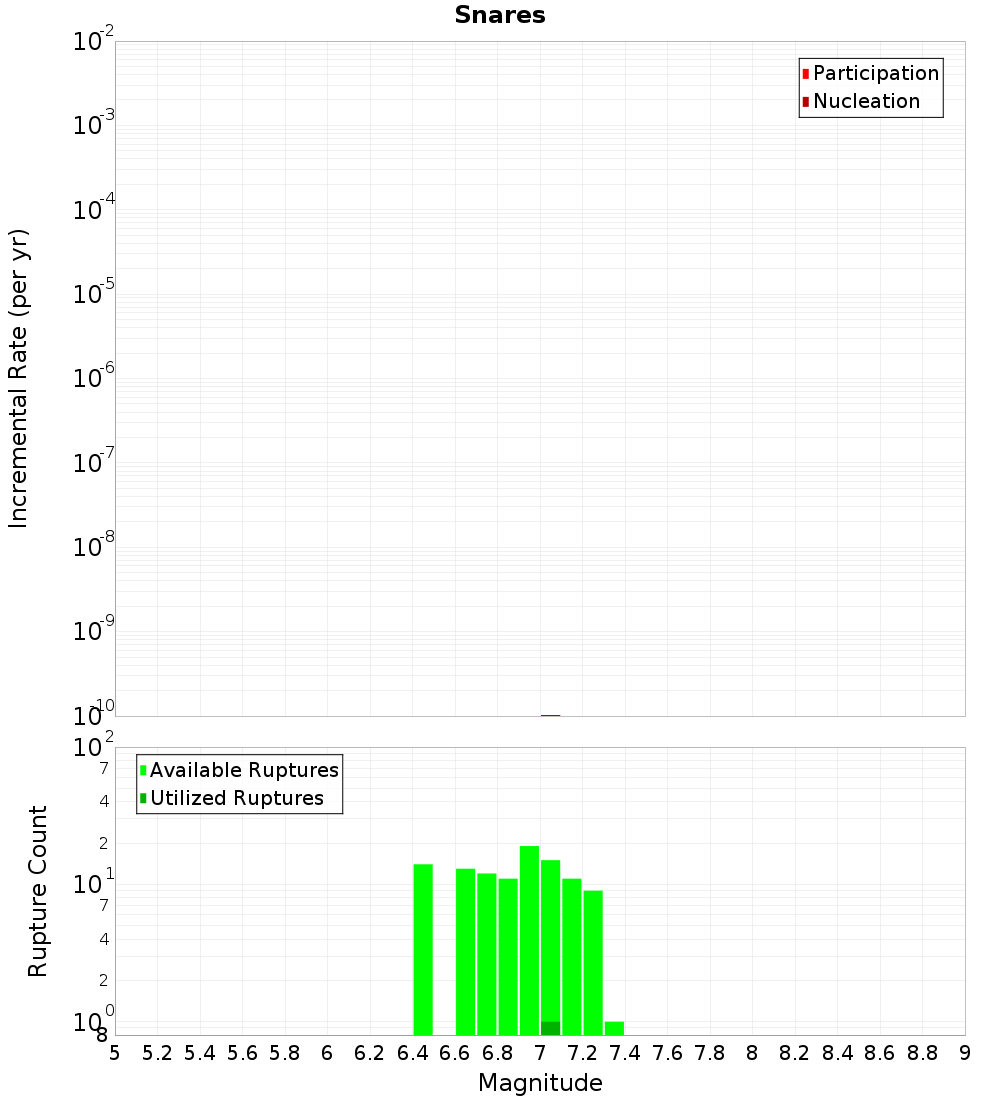
Task: Click the x-axis tick label 7.4
Action: coord(625,1053)
